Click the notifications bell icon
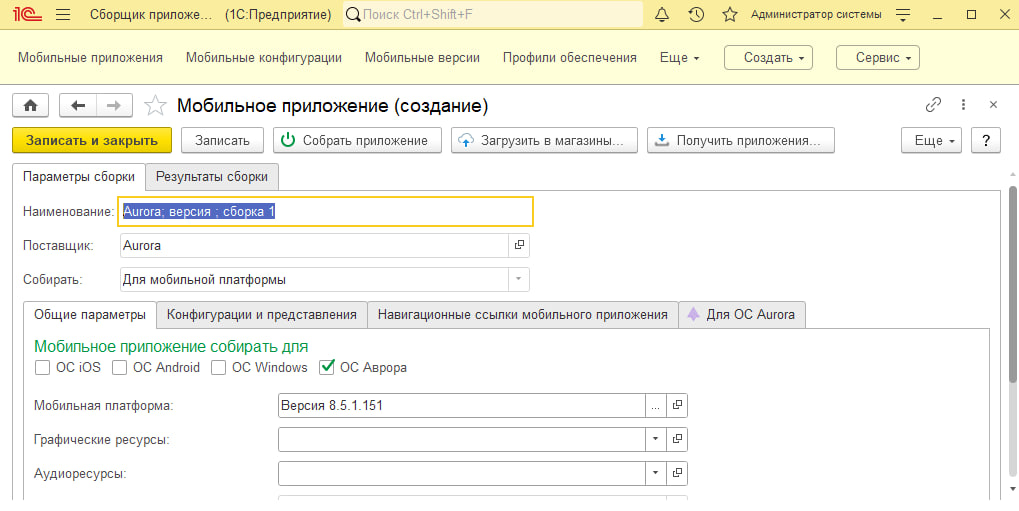 click(x=662, y=15)
